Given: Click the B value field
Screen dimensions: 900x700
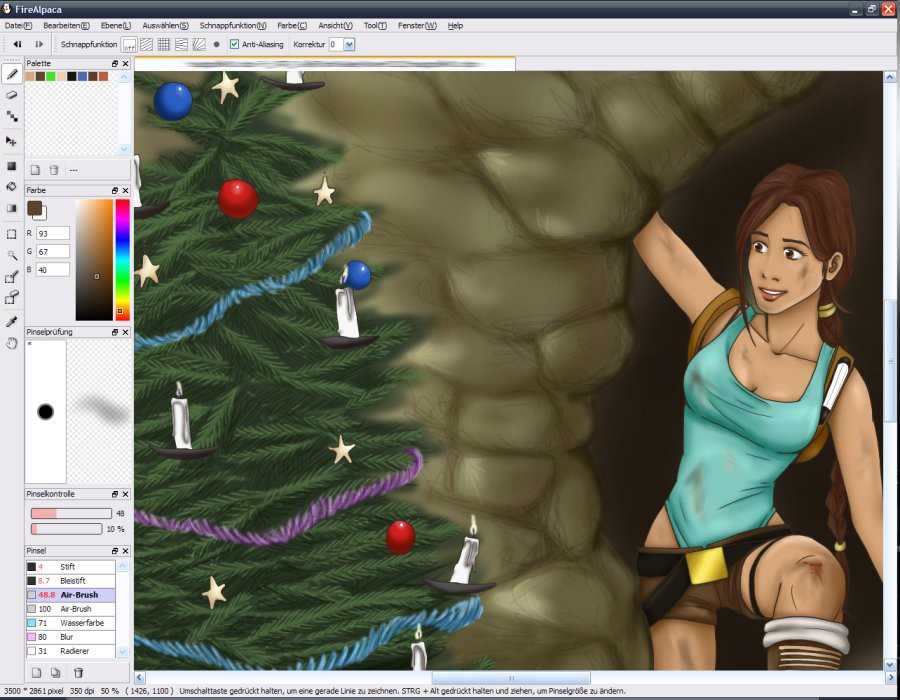Looking at the screenshot, I should click(53, 270).
